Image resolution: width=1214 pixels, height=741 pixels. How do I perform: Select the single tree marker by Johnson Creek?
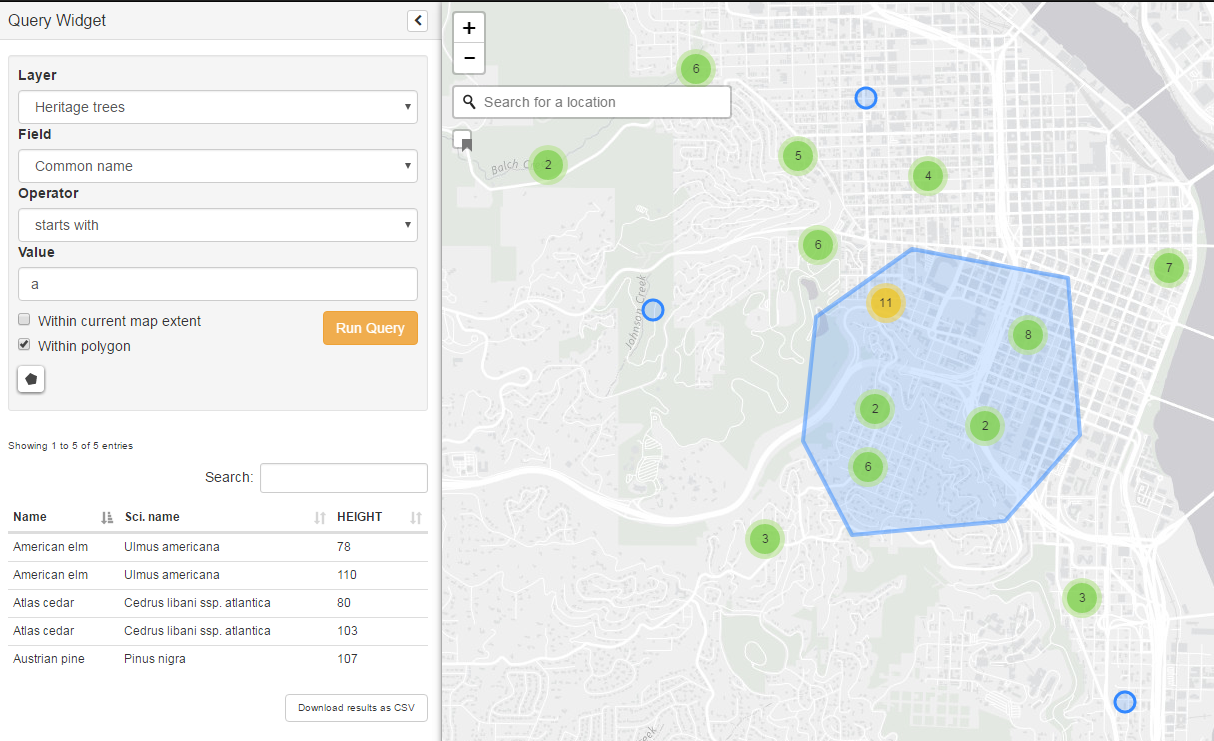pos(653,310)
